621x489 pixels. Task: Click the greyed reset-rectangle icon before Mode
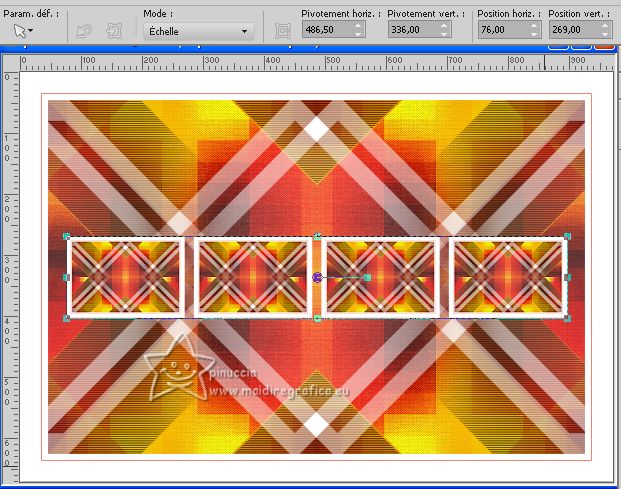[x=114, y=31]
